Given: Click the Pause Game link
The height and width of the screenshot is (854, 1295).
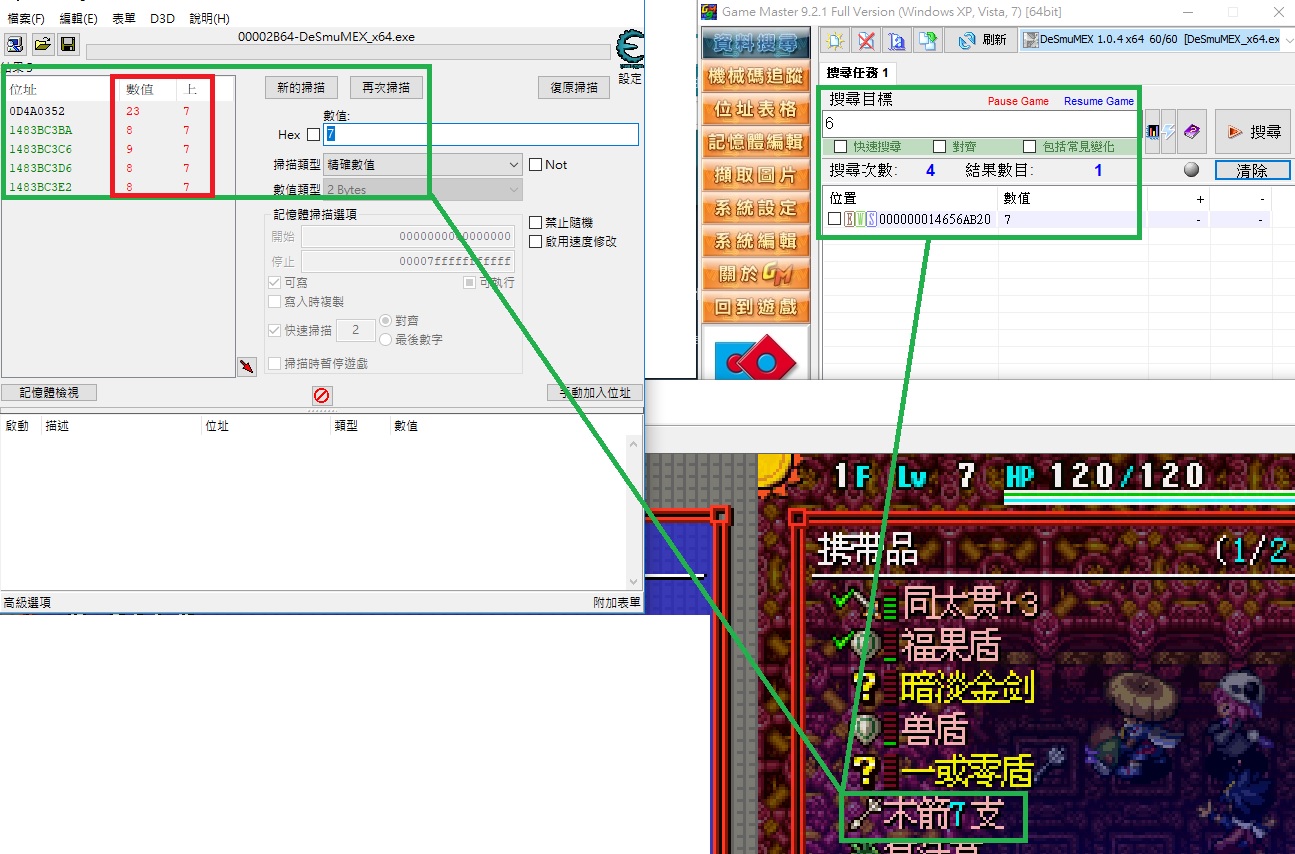Looking at the screenshot, I should click(x=1018, y=101).
